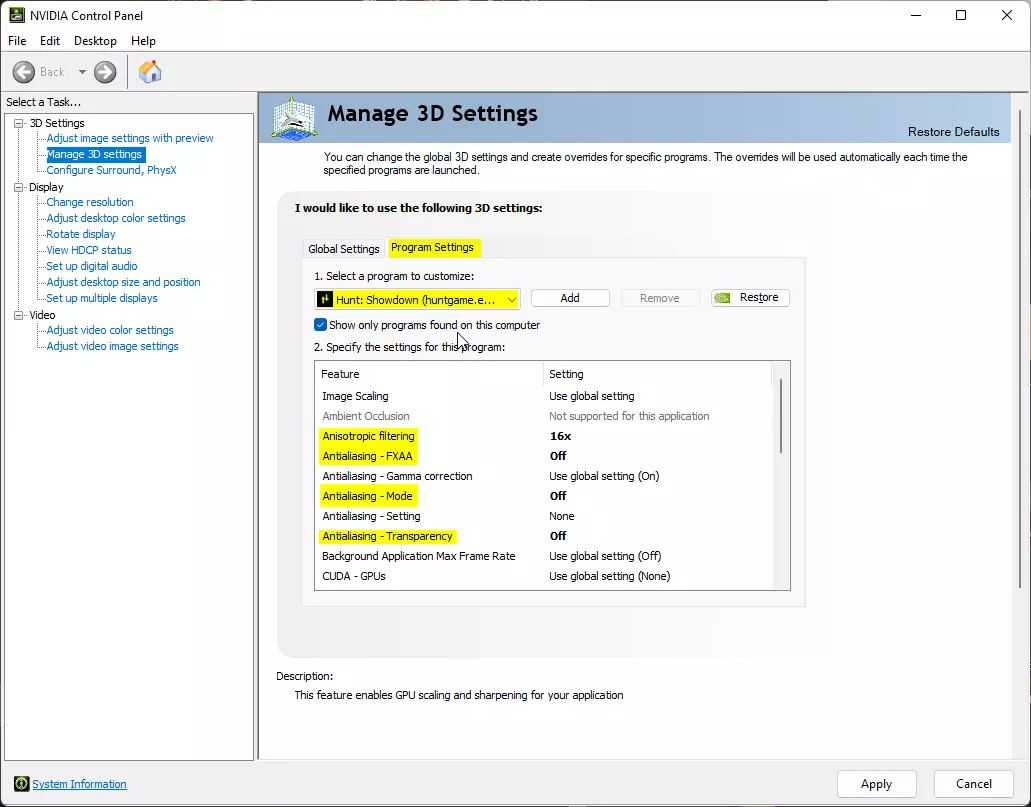Click the Home icon in toolbar
The height and width of the screenshot is (807, 1031).
pos(150,72)
